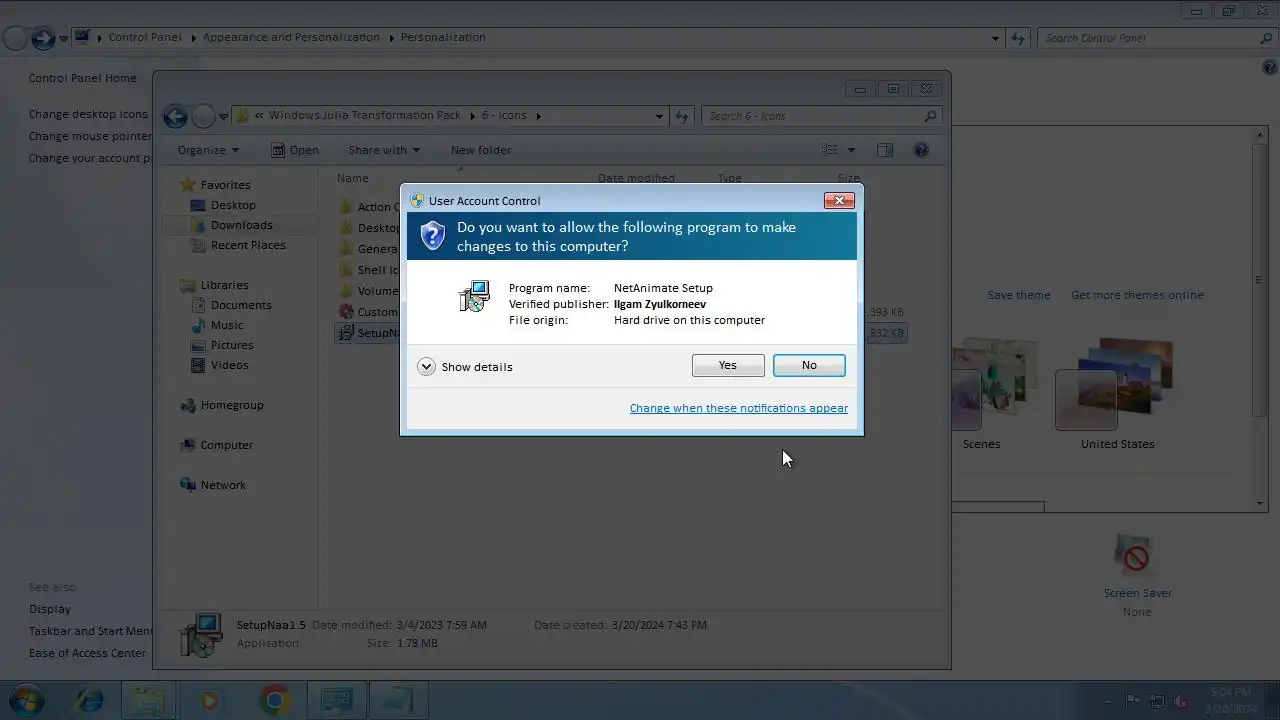
Task: Open Music library
Action: [x=227, y=325]
